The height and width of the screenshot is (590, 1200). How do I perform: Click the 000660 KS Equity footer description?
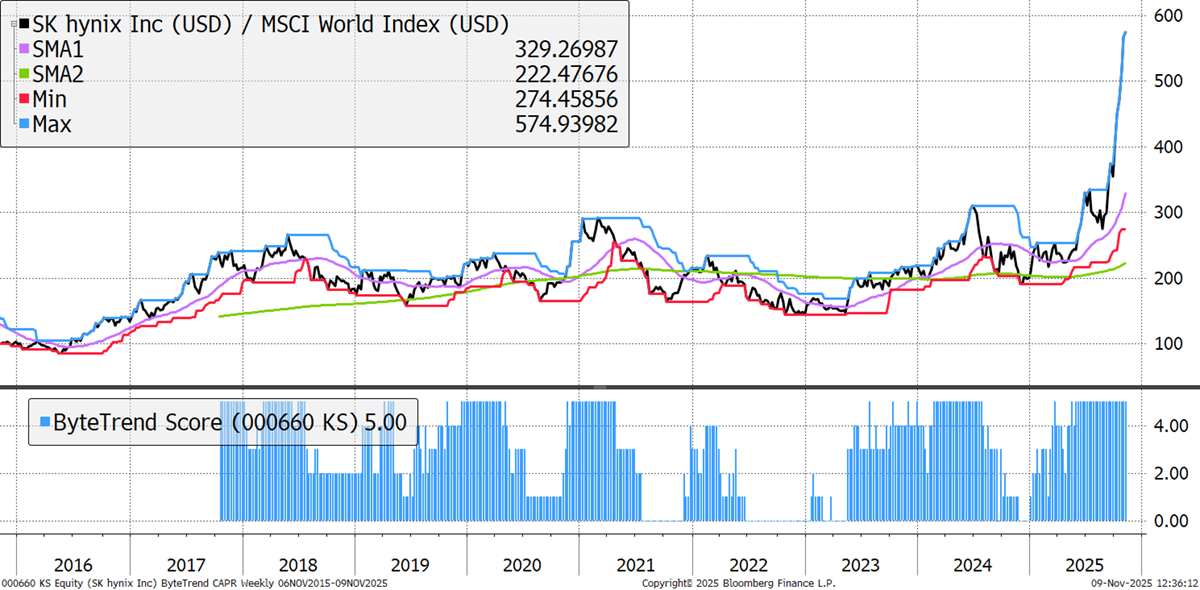coord(195,583)
